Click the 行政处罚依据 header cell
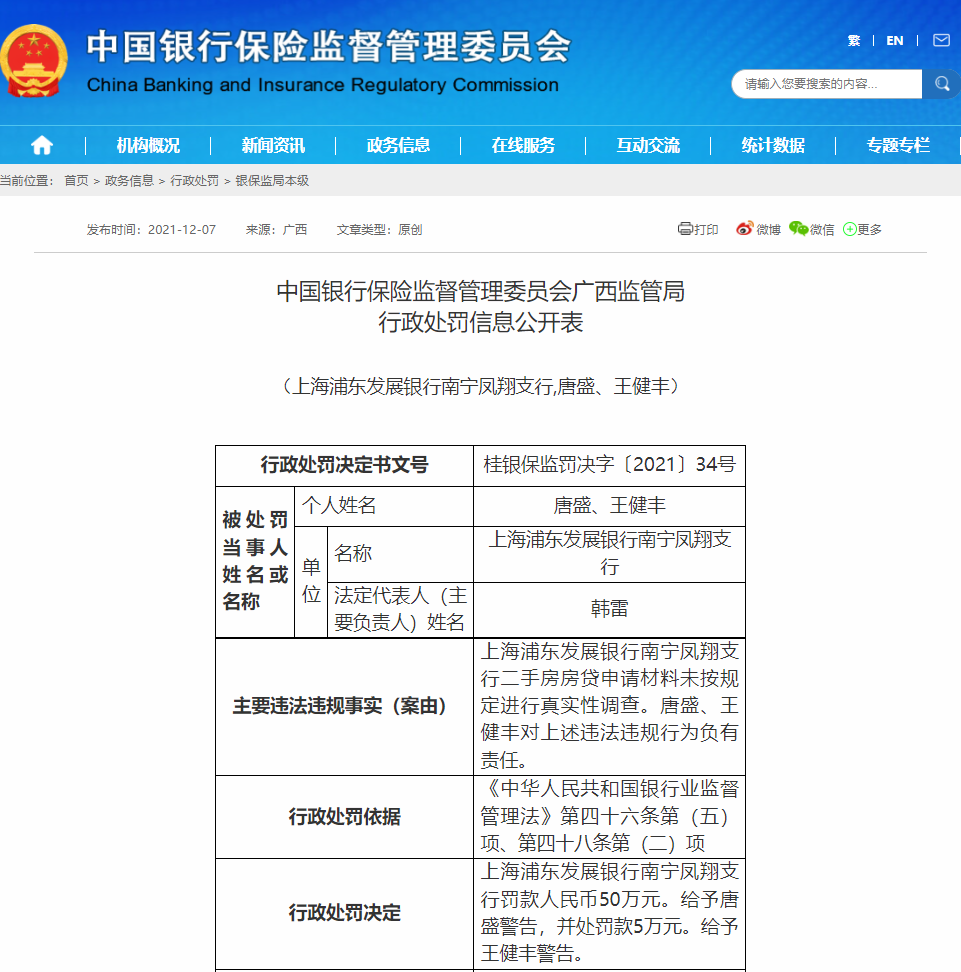Image resolution: width=961 pixels, height=972 pixels. (x=344, y=816)
